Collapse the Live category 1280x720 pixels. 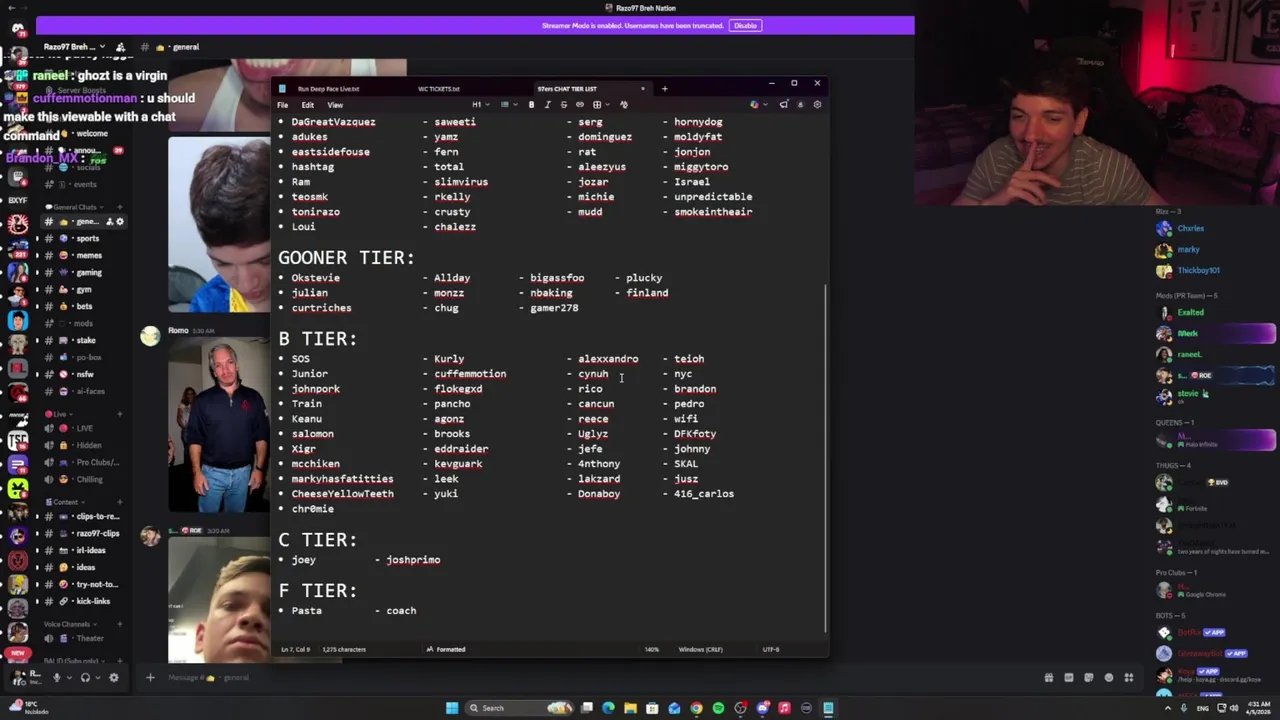click(58, 414)
